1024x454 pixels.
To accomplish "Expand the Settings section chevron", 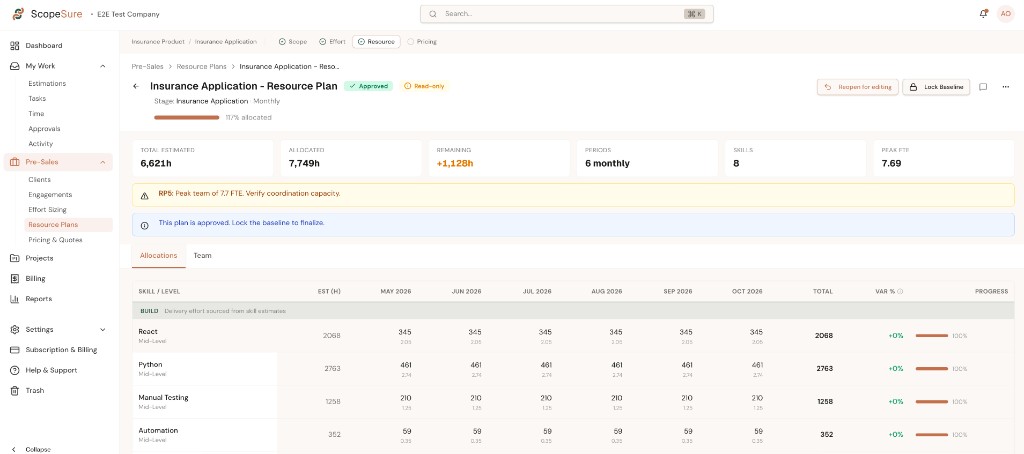I will pos(103,329).
